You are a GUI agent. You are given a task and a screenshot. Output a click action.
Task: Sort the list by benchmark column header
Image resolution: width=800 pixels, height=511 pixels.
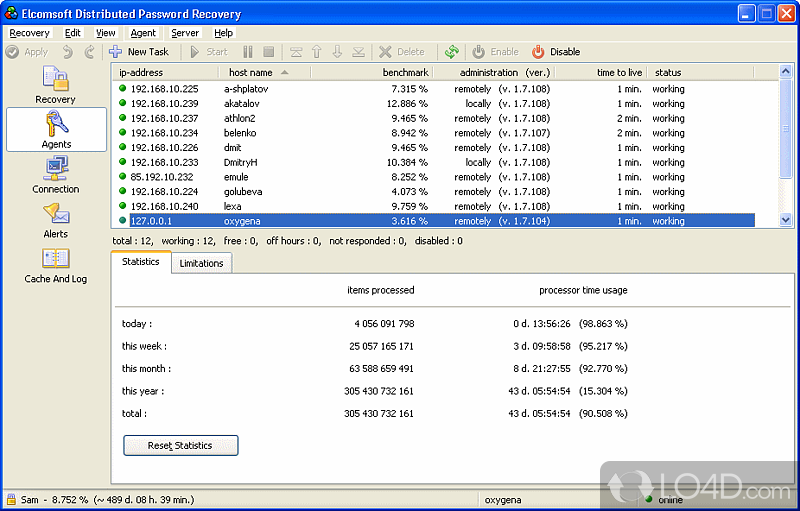pos(404,73)
